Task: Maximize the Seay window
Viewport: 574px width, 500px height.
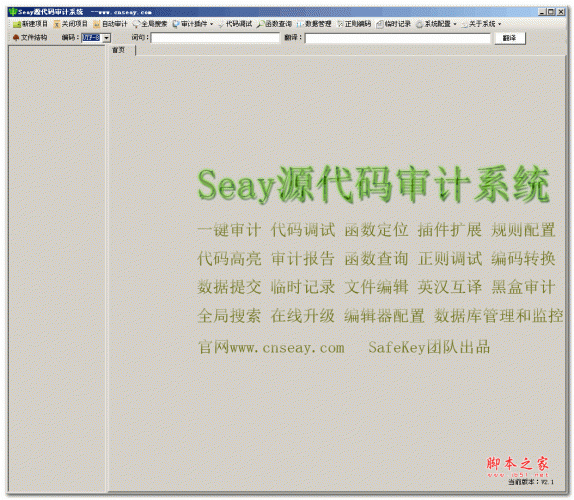Action: (x=551, y=12)
